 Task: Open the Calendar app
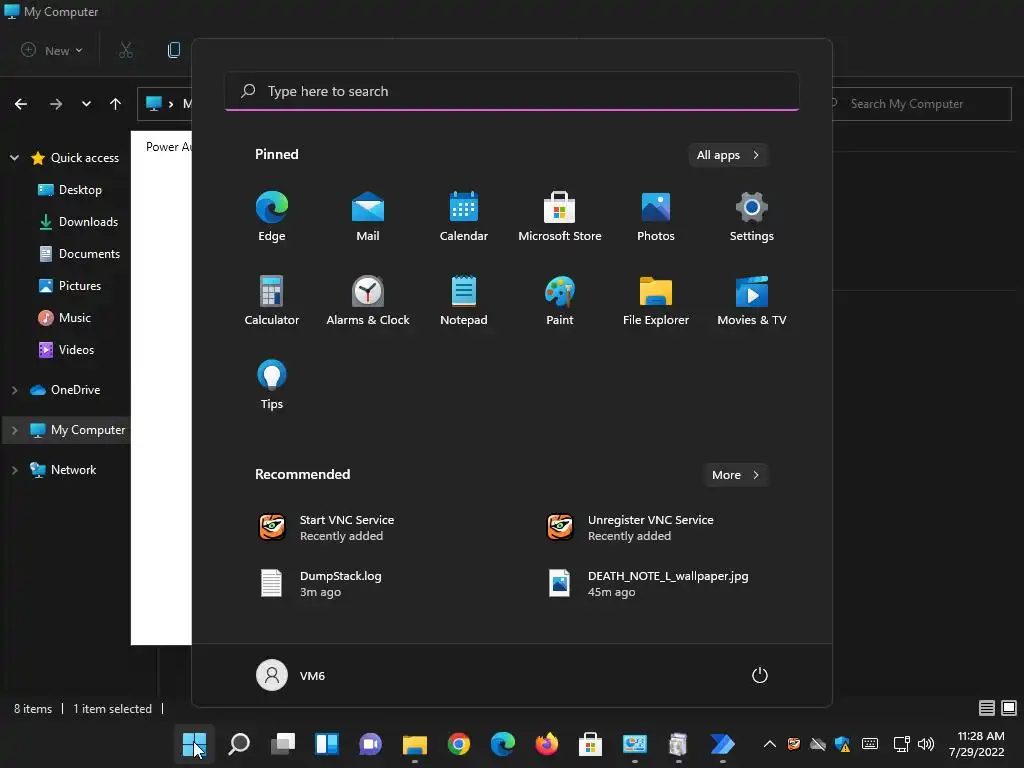464,216
